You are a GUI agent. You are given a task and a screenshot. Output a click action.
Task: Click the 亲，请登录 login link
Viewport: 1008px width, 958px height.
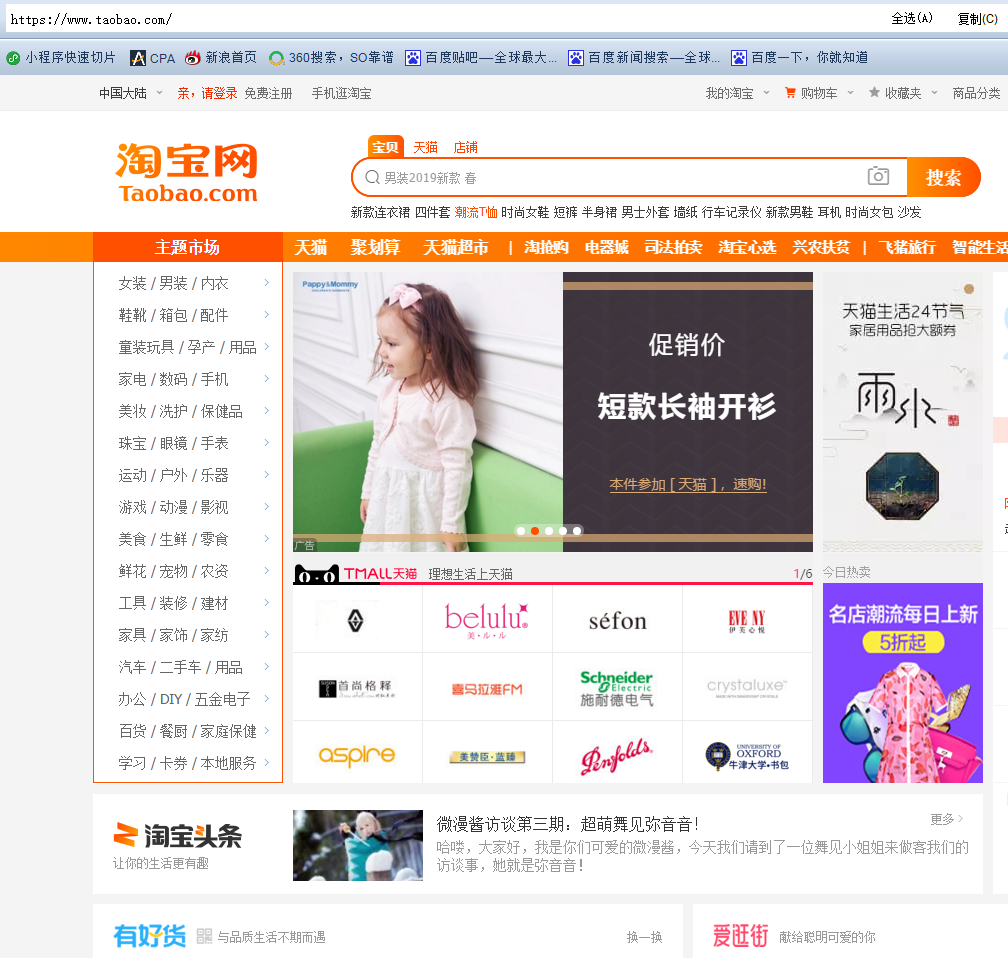[207, 93]
